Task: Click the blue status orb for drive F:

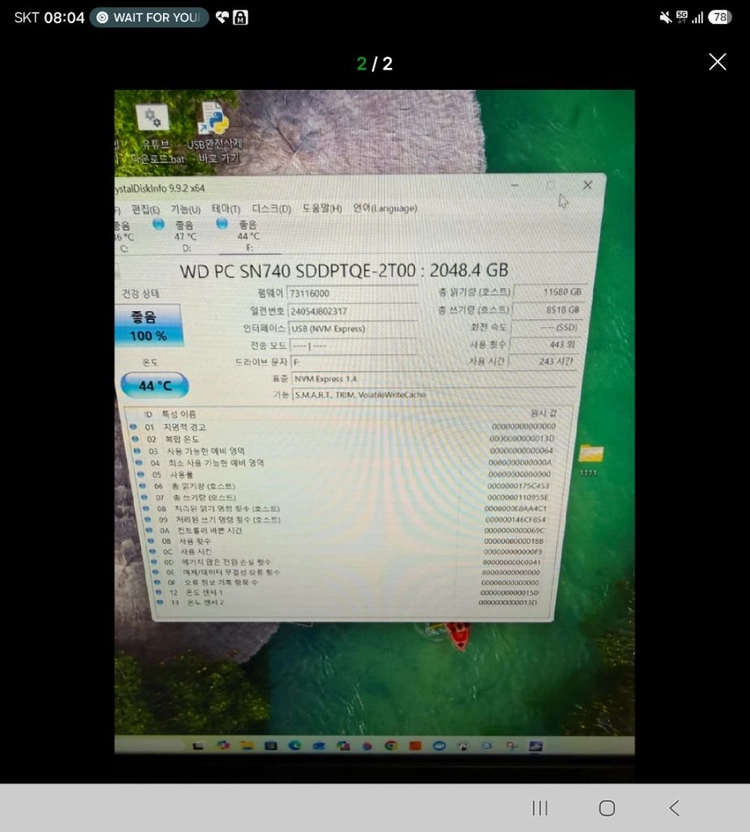Action: point(222,223)
